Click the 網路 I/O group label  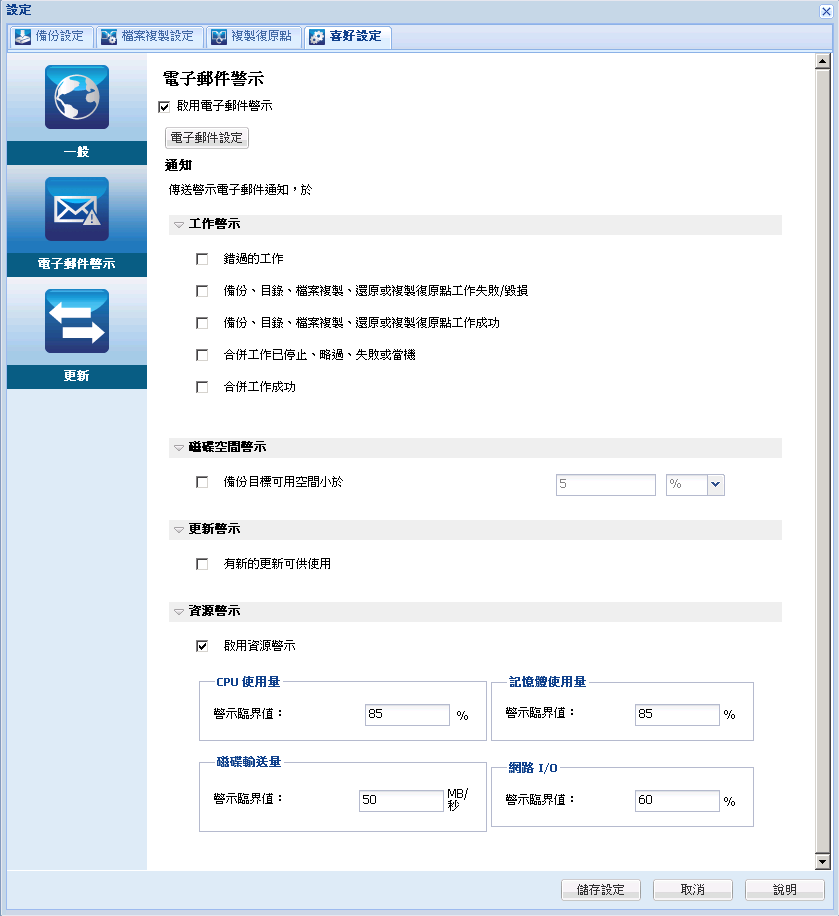click(x=533, y=768)
